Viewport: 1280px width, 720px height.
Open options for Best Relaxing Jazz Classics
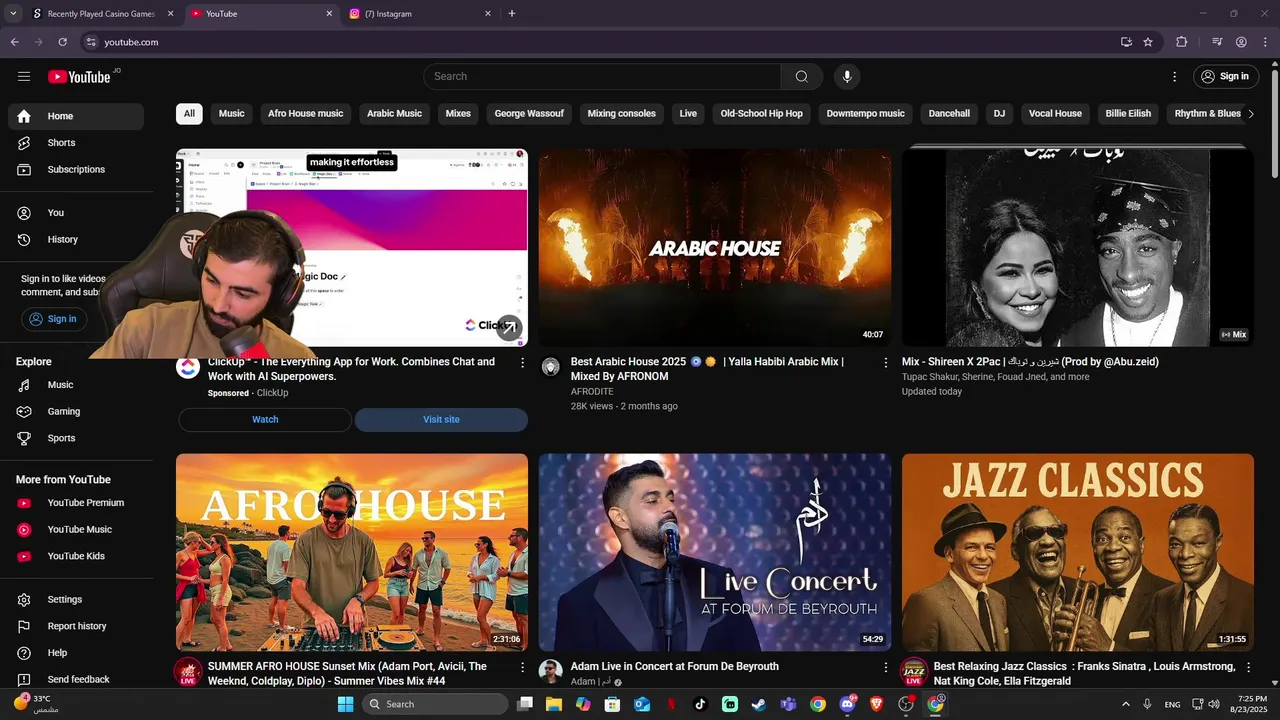1248,667
